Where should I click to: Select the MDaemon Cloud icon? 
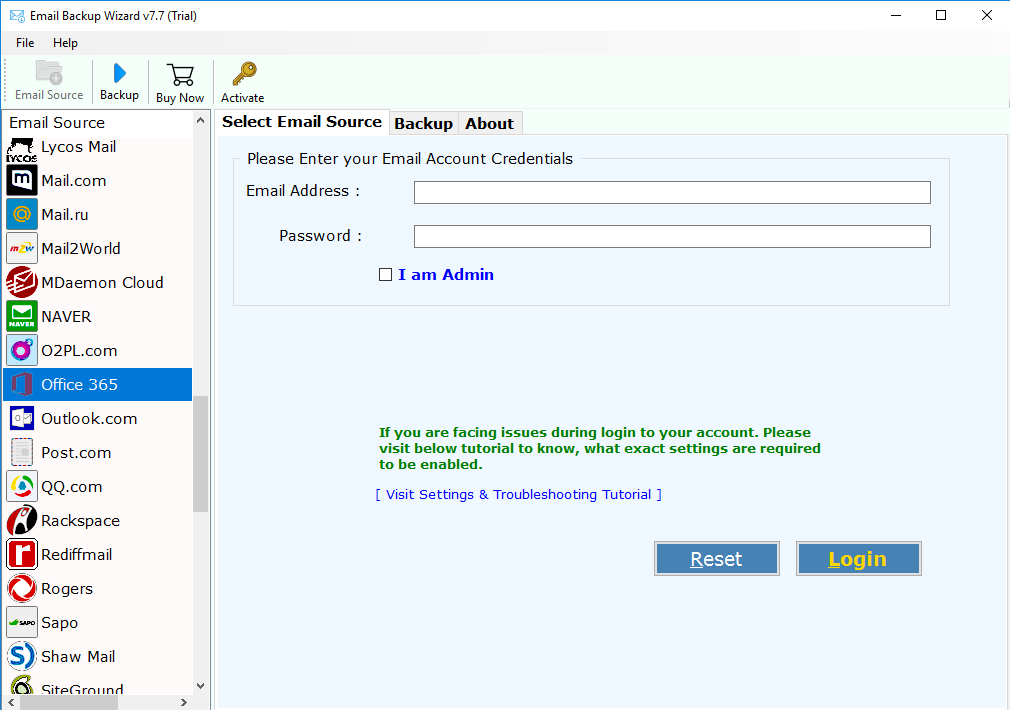22,282
